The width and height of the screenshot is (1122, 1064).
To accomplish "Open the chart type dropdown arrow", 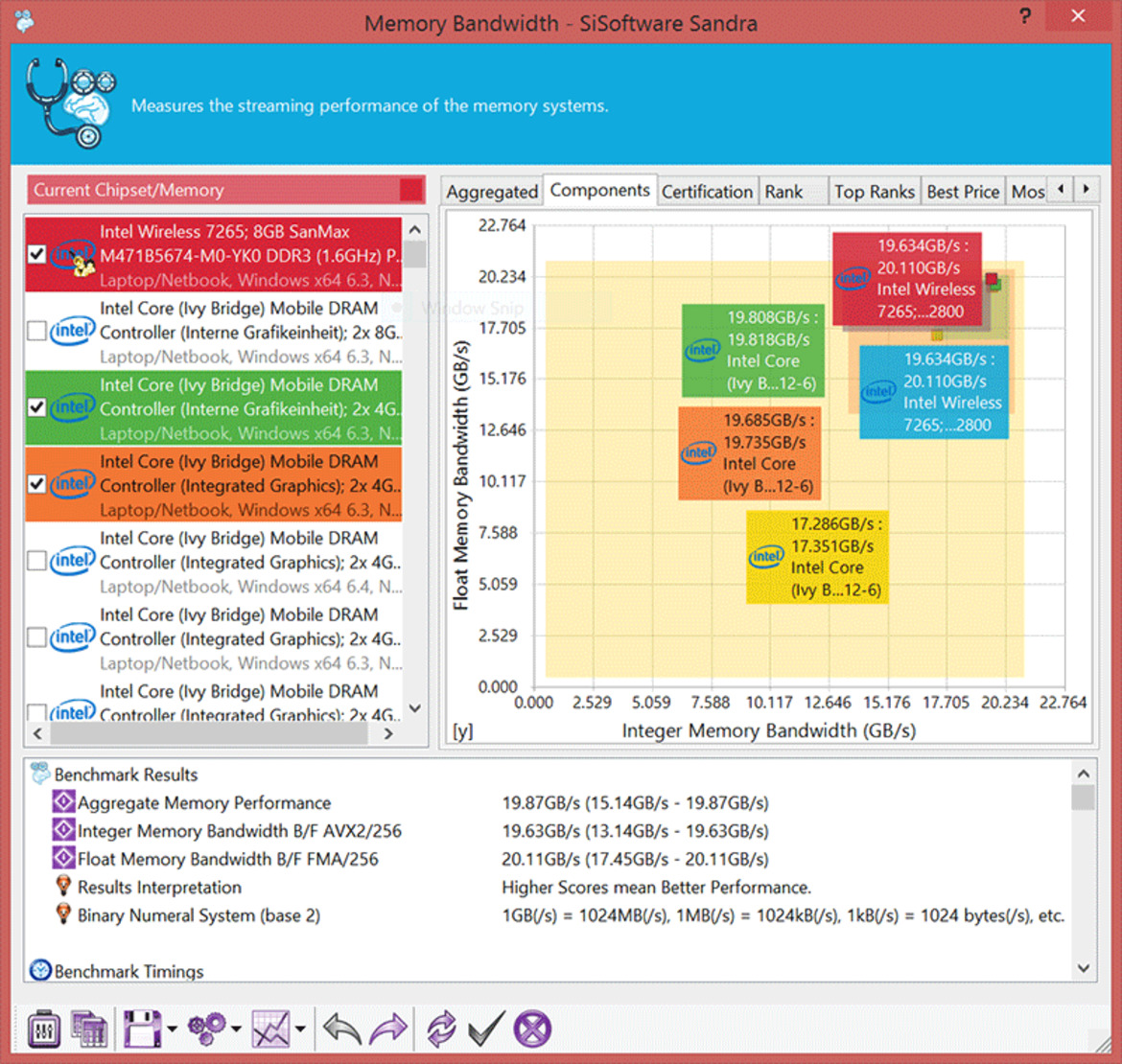I will [x=300, y=1029].
